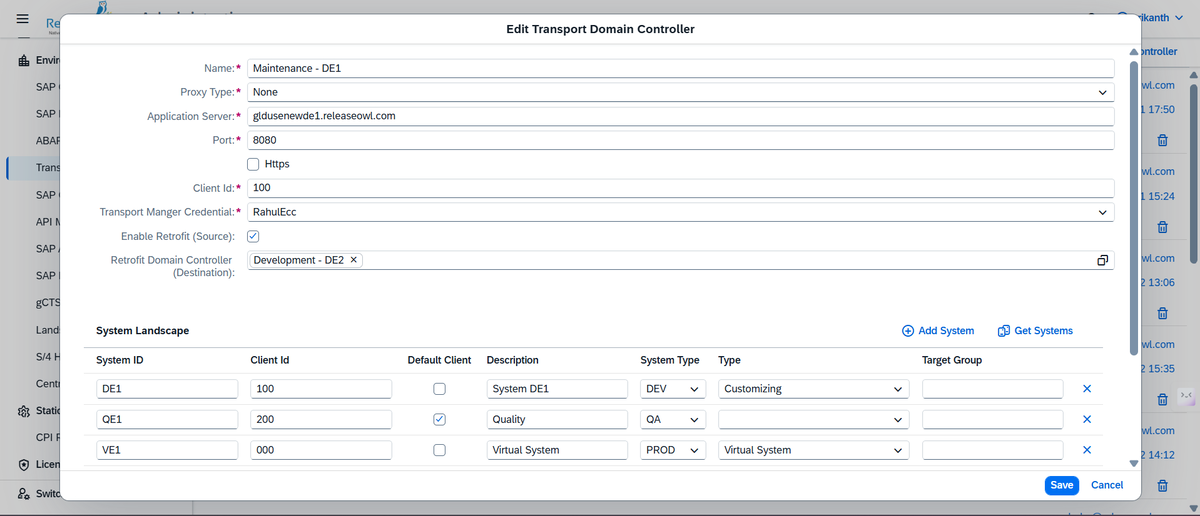This screenshot has height=516, width=1200.
Task: Click the Cancel button
Action: pos(1107,485)
